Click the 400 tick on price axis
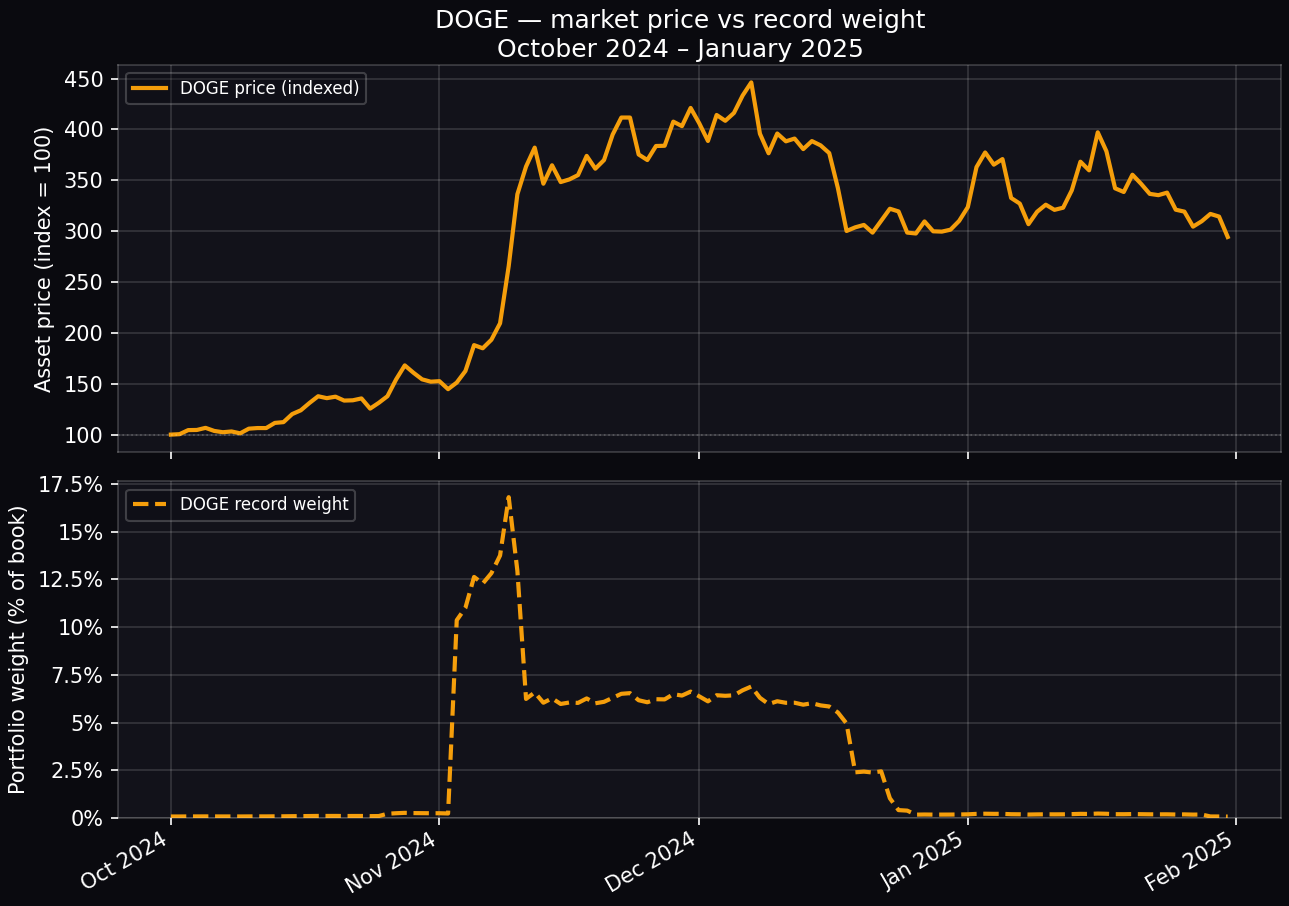 tap(86, 130)
